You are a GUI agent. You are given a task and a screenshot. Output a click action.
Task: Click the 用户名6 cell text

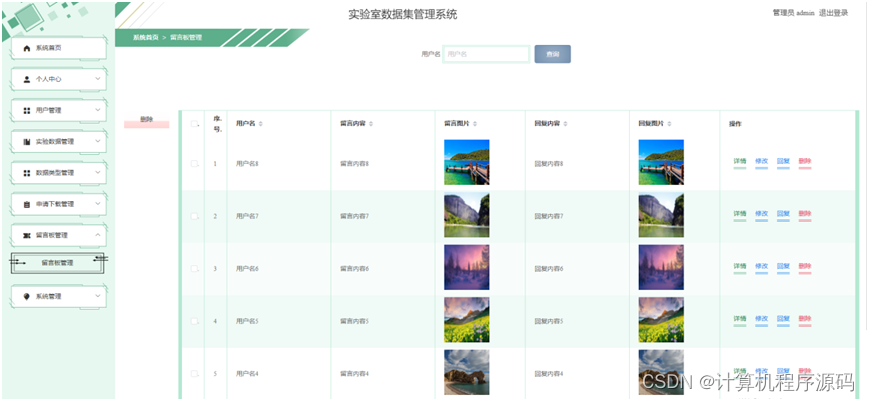247,269
